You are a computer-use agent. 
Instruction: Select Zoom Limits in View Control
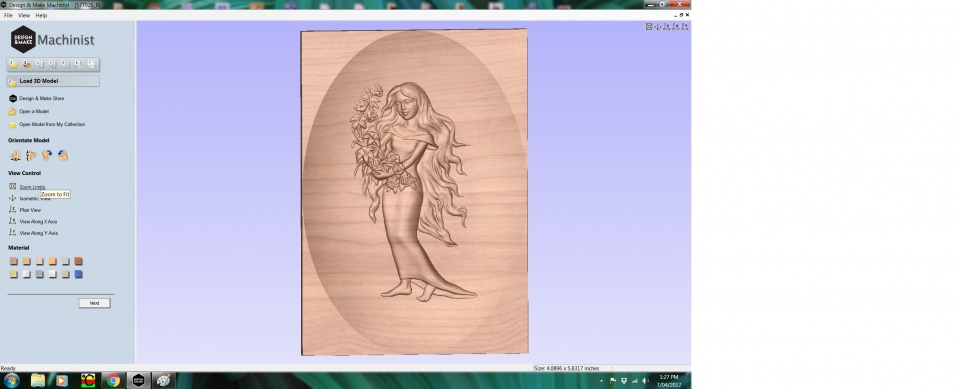click(32, 187)
